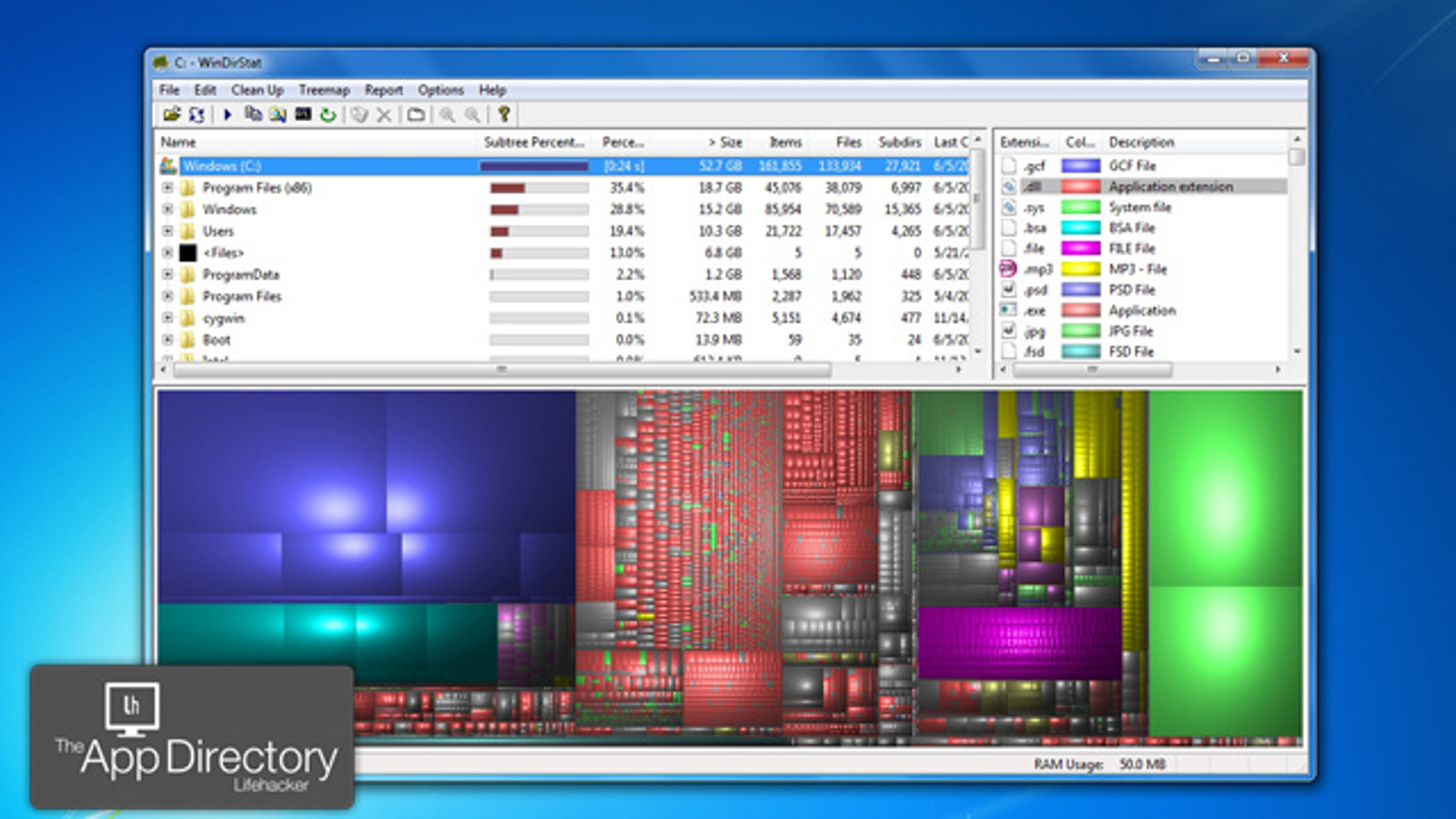Viewport: 1456px width, 819px height.
Task: Click the Windows (C:) drive icon
Action: [168, 166]
